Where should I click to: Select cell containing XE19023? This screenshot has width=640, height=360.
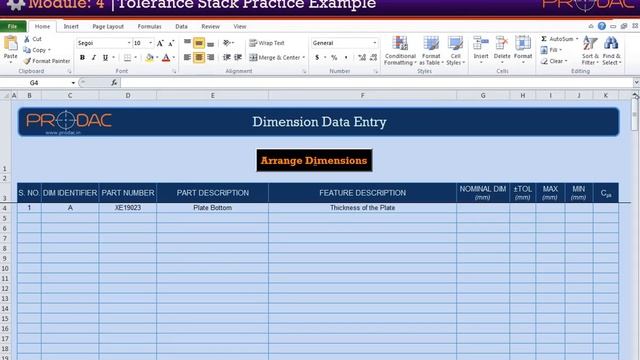(128, 208)
